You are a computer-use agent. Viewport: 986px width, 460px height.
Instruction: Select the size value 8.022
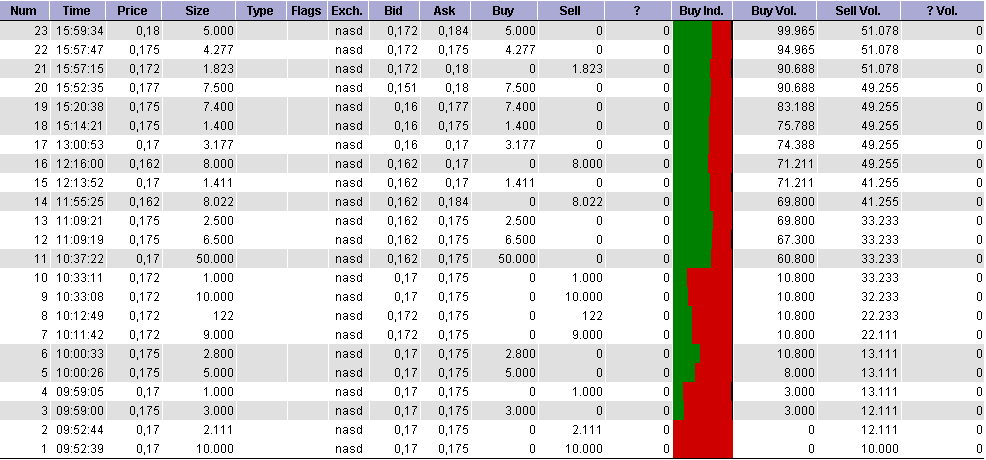219,202
